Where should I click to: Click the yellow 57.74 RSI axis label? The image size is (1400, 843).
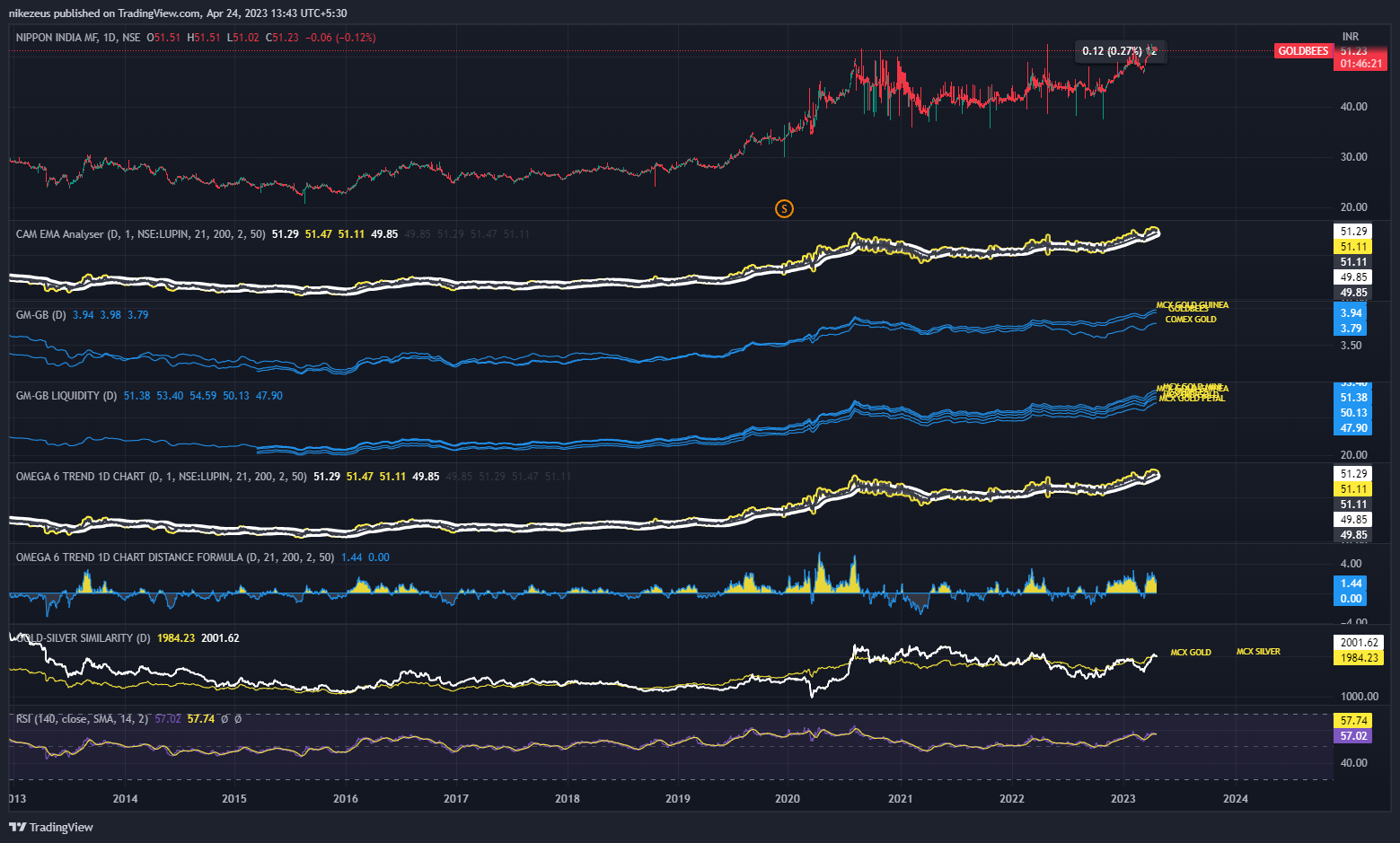[1353, 721]
